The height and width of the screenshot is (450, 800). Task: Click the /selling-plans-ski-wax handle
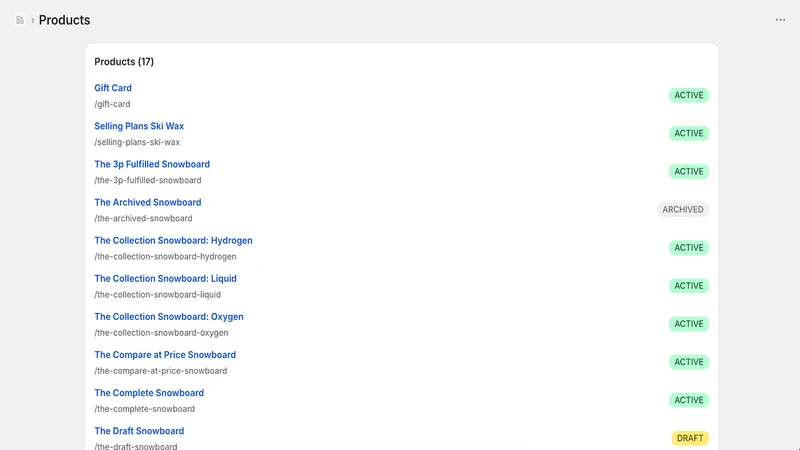[137, 142]
